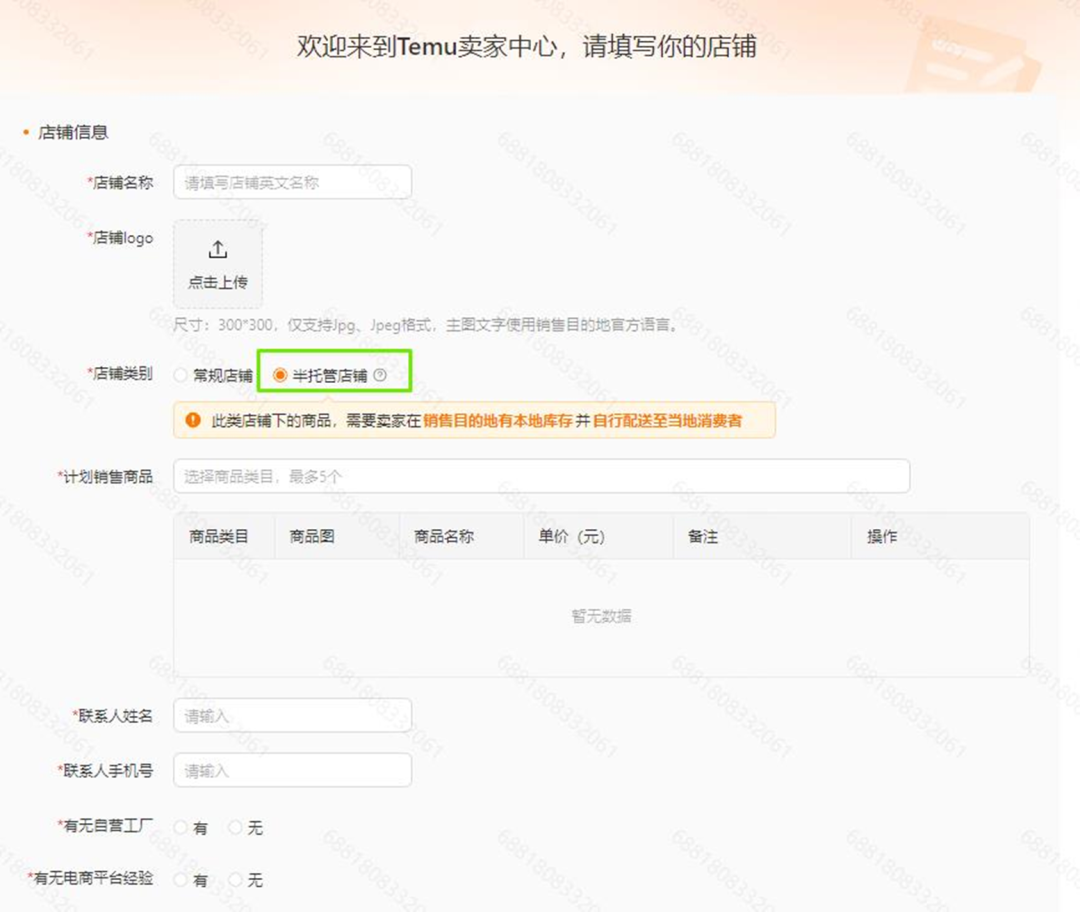The image size is (1080, 912).
Task: Select 无 for 有无自营工厂
Action: point(235,827)
